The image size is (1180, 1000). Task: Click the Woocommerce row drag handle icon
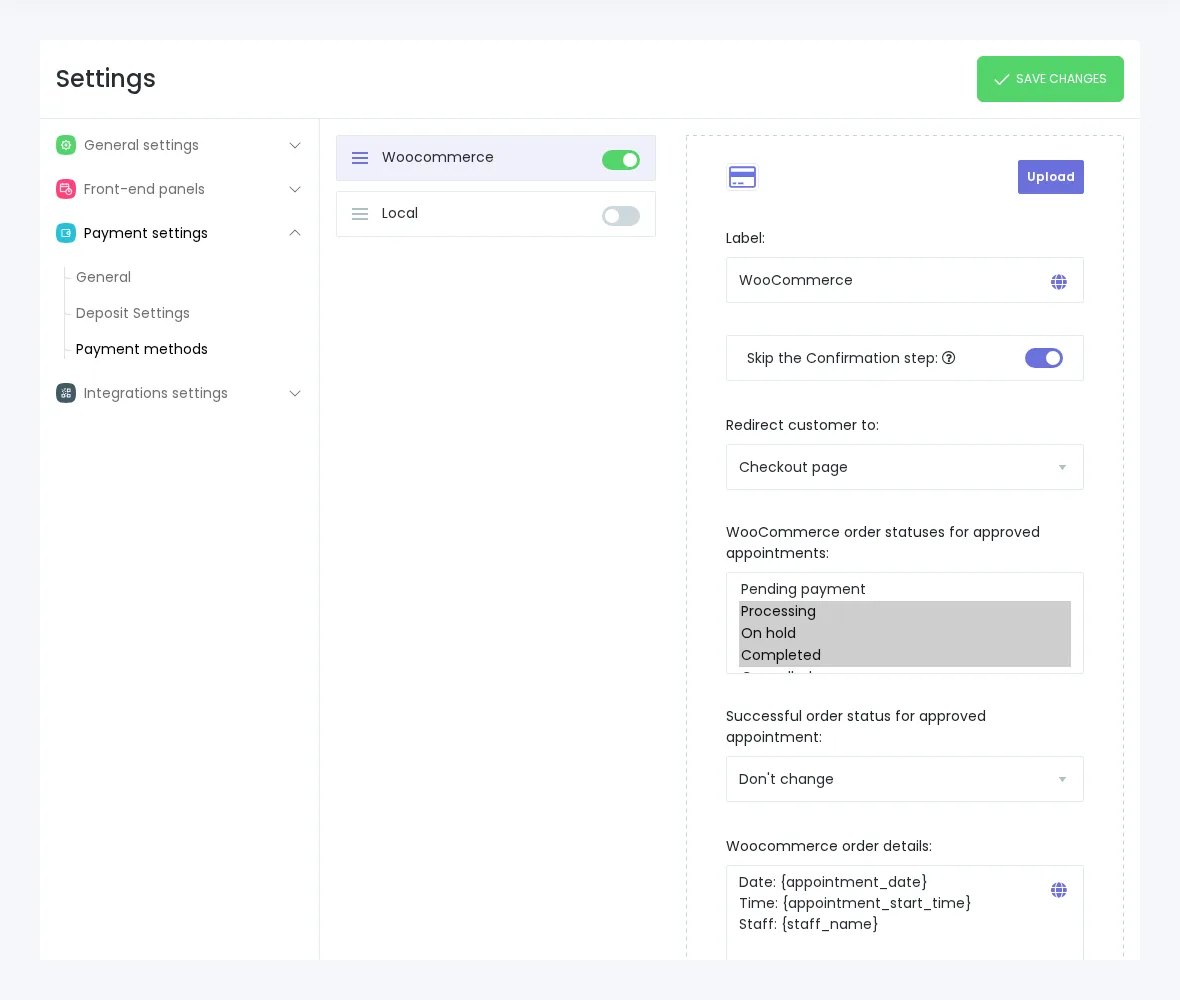(360, 158)
